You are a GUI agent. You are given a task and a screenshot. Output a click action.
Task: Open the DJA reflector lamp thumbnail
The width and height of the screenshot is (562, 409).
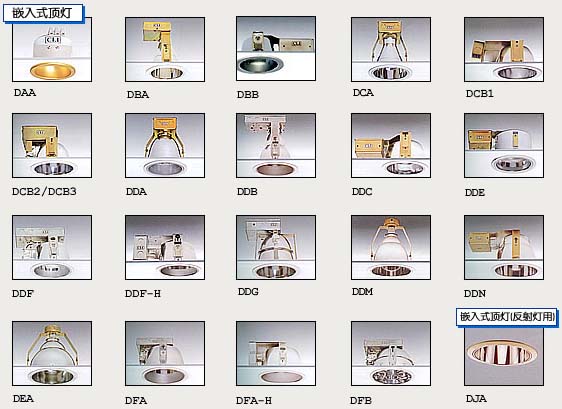(x=504, y=356)
